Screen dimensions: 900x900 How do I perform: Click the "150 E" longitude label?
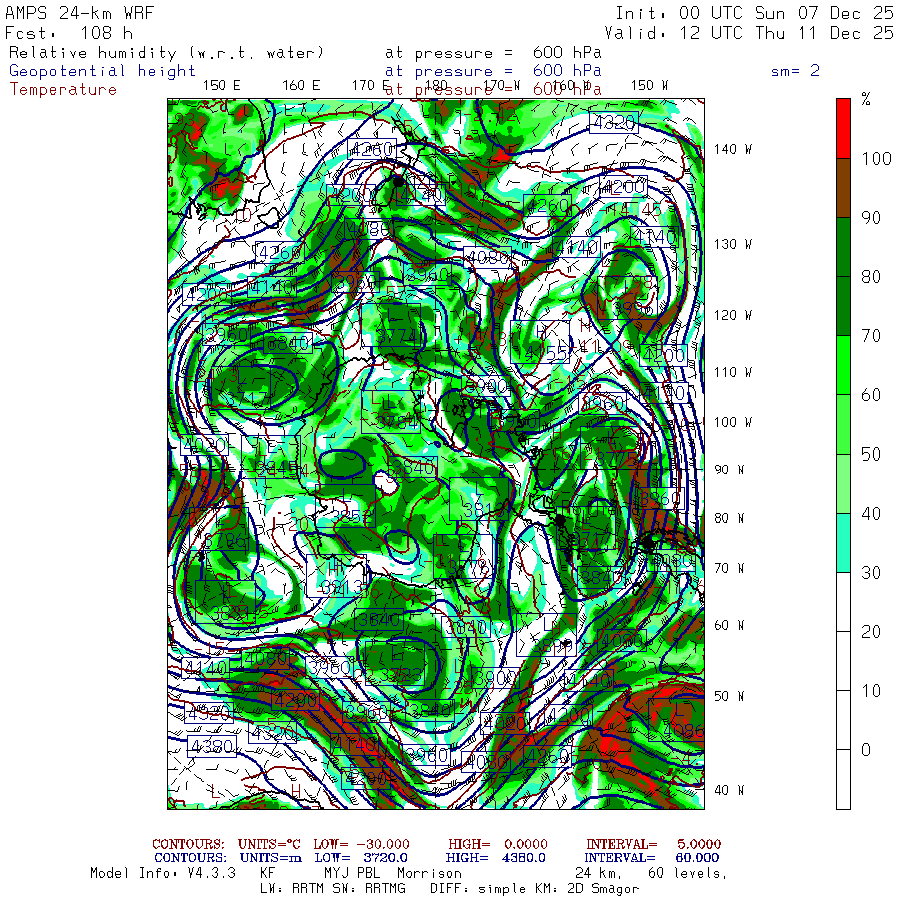(x=221, y=85)
